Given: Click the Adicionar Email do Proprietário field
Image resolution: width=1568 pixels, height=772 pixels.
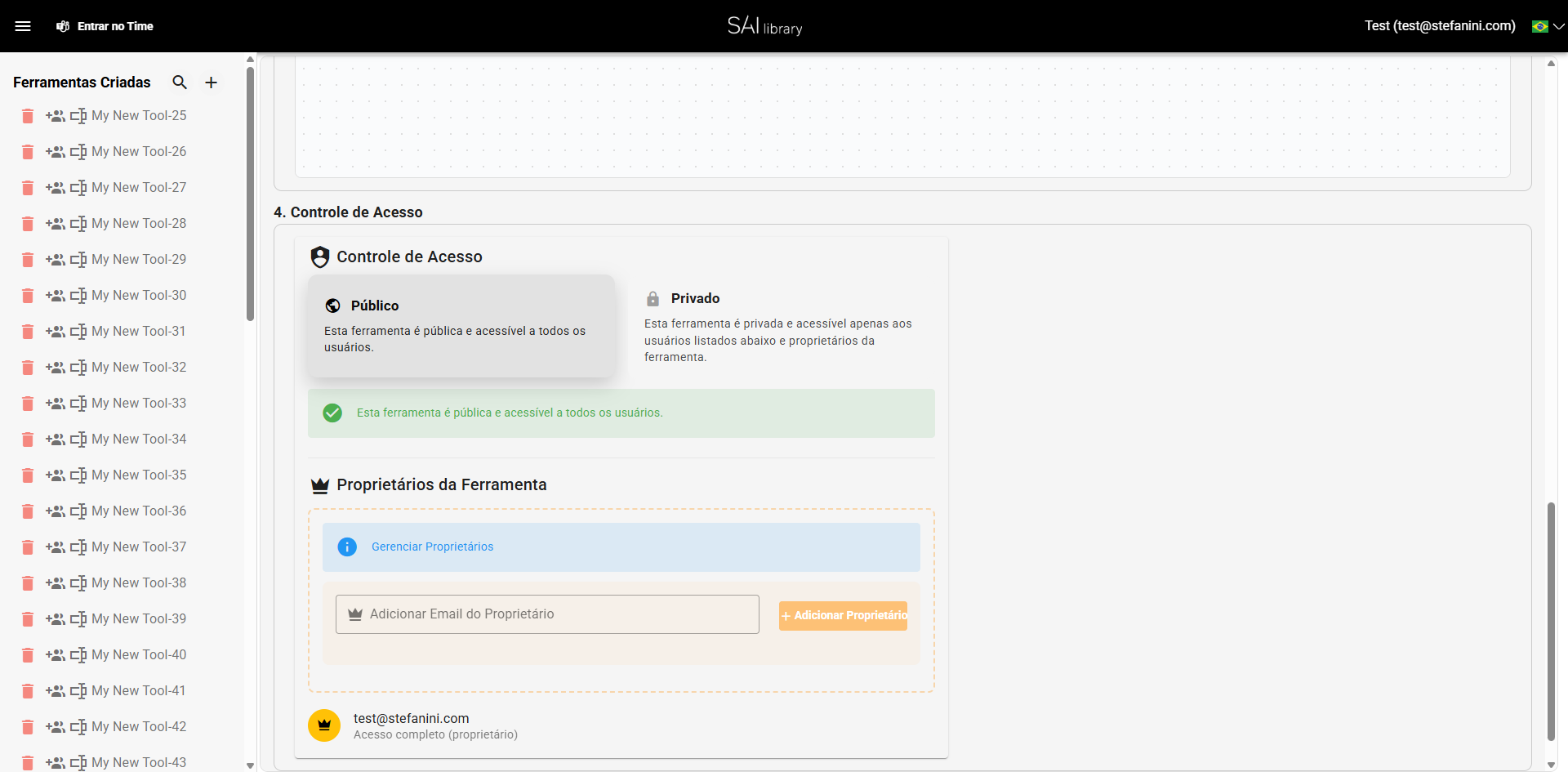Looking at the screenshot, I should point(547,614).
